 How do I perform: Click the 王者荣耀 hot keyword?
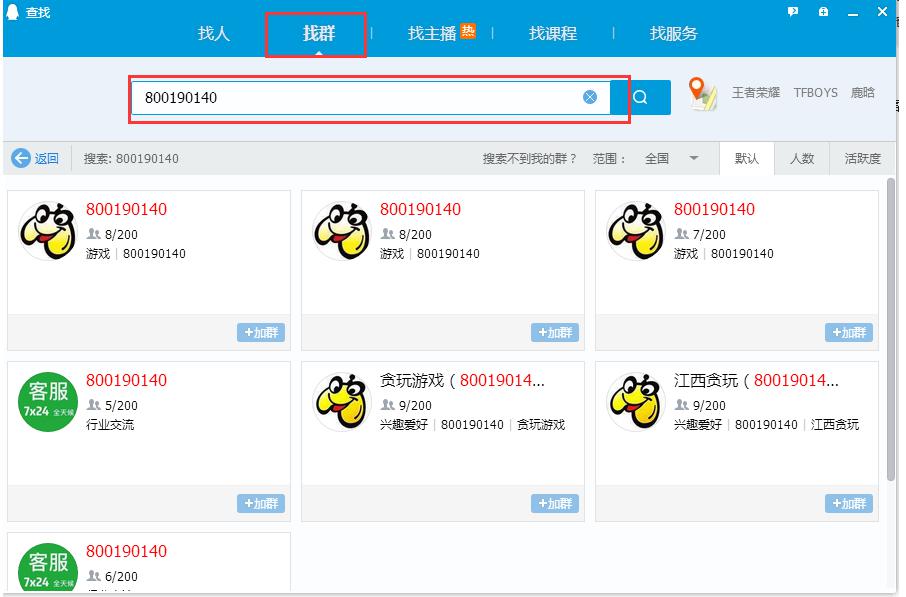(756, 92)
